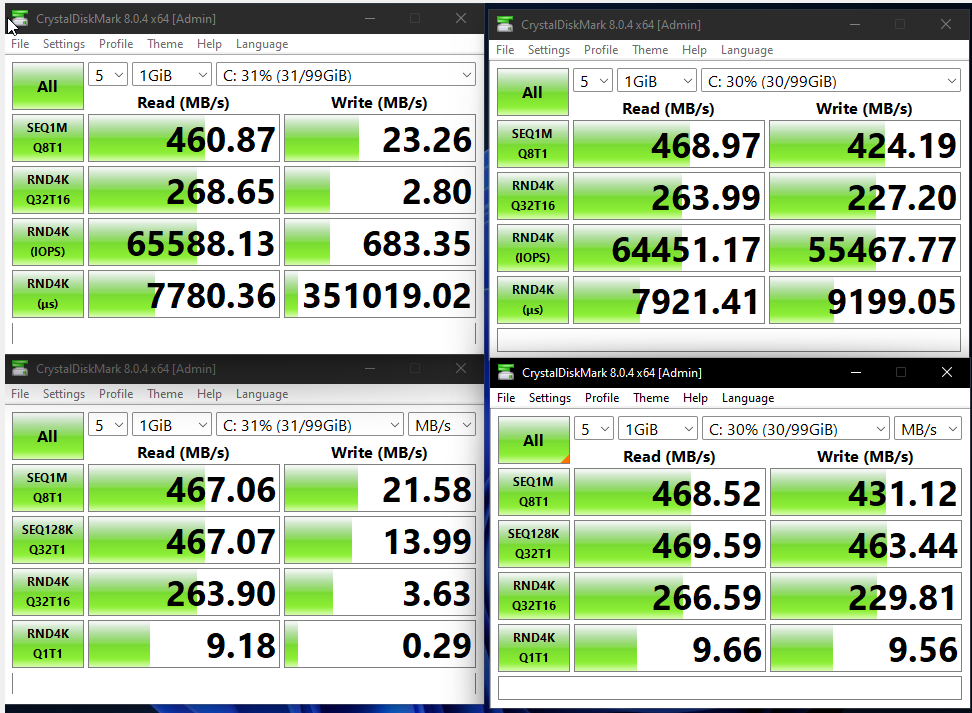
Task: Click the RND4K (IOPS) button in top-right window
Action: pyautogui.click(x=532, y=248)
